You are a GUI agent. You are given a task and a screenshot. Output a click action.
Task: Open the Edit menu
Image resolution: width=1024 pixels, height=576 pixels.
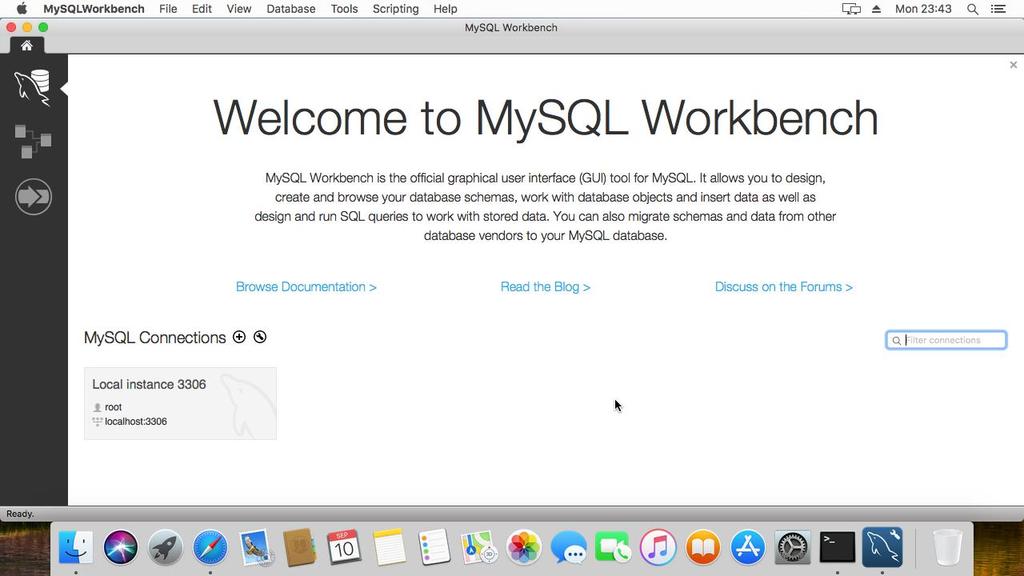(x=202, y=9)
